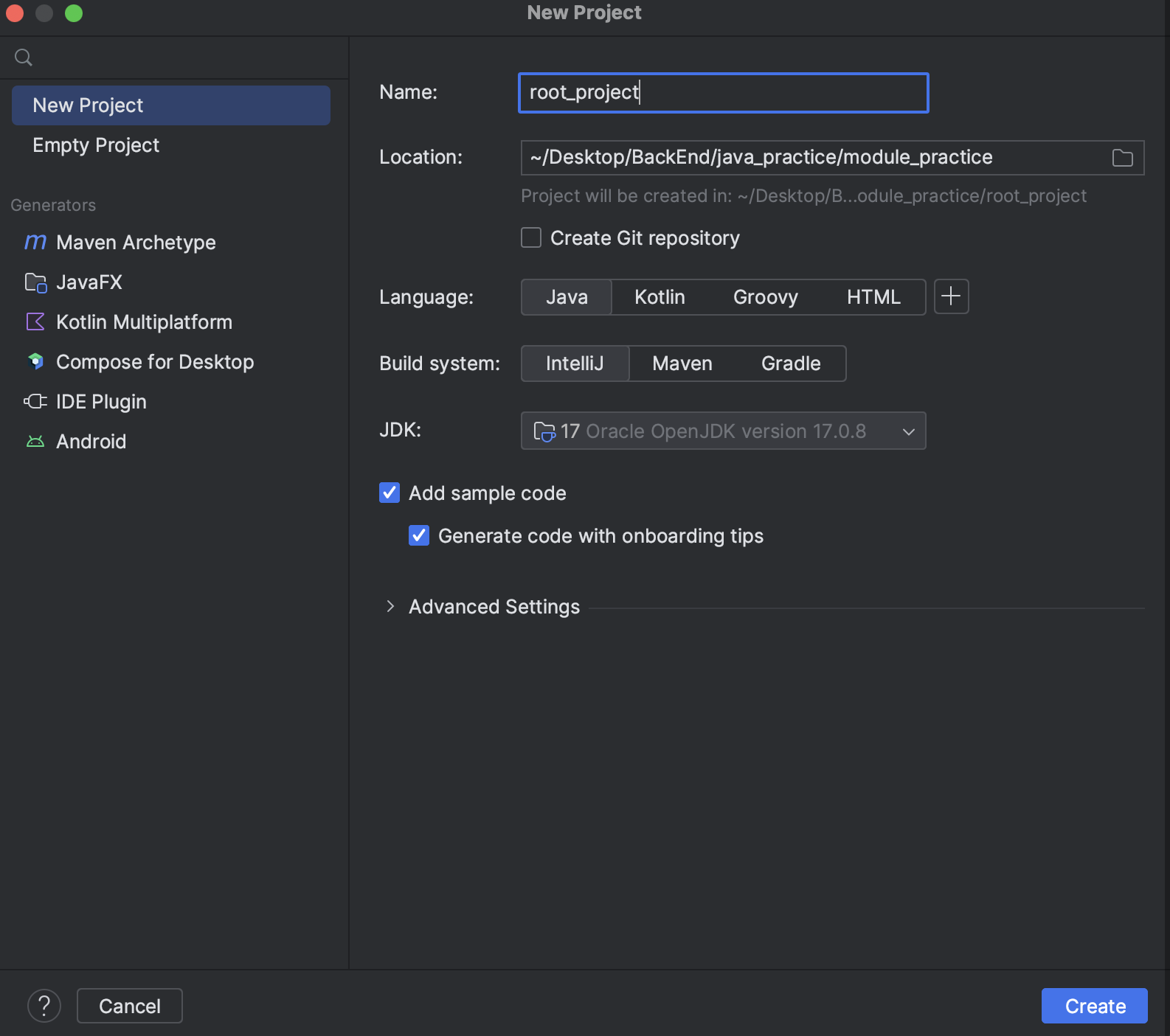Select Java language
The width and height of the screenshot is (1170, 1036).
[x=567, y=297]
